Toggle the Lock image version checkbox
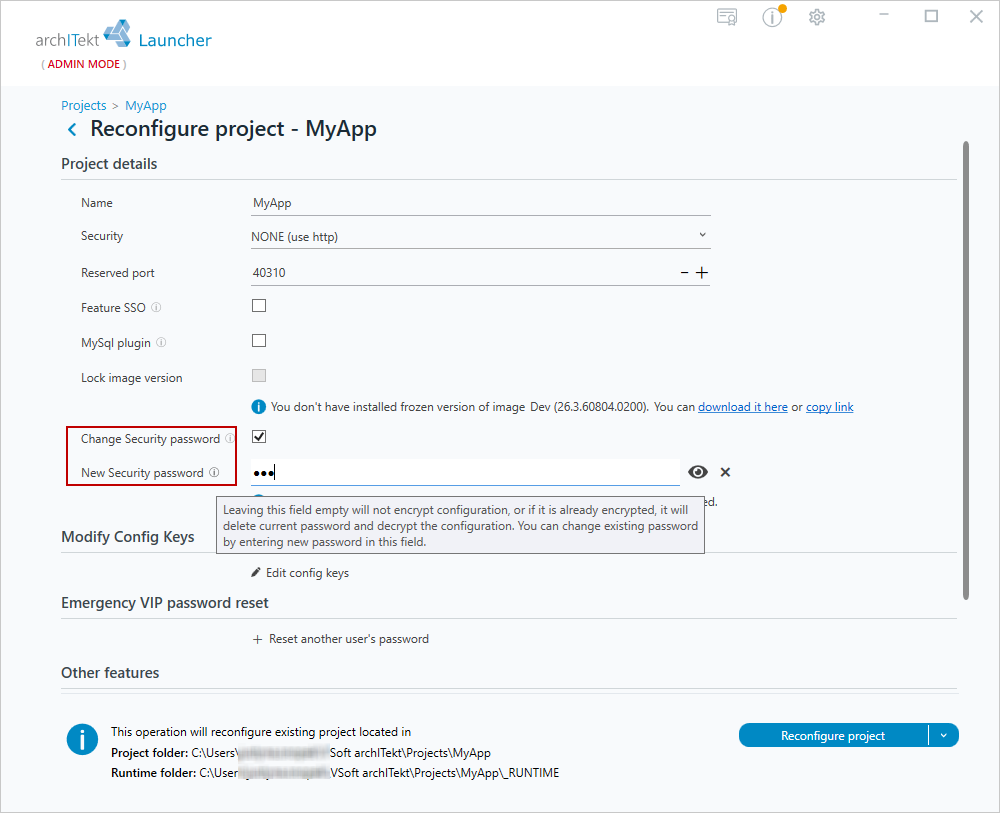This screenshot has height=813, width=1000. pyautogui.click(x=259, y=376)
